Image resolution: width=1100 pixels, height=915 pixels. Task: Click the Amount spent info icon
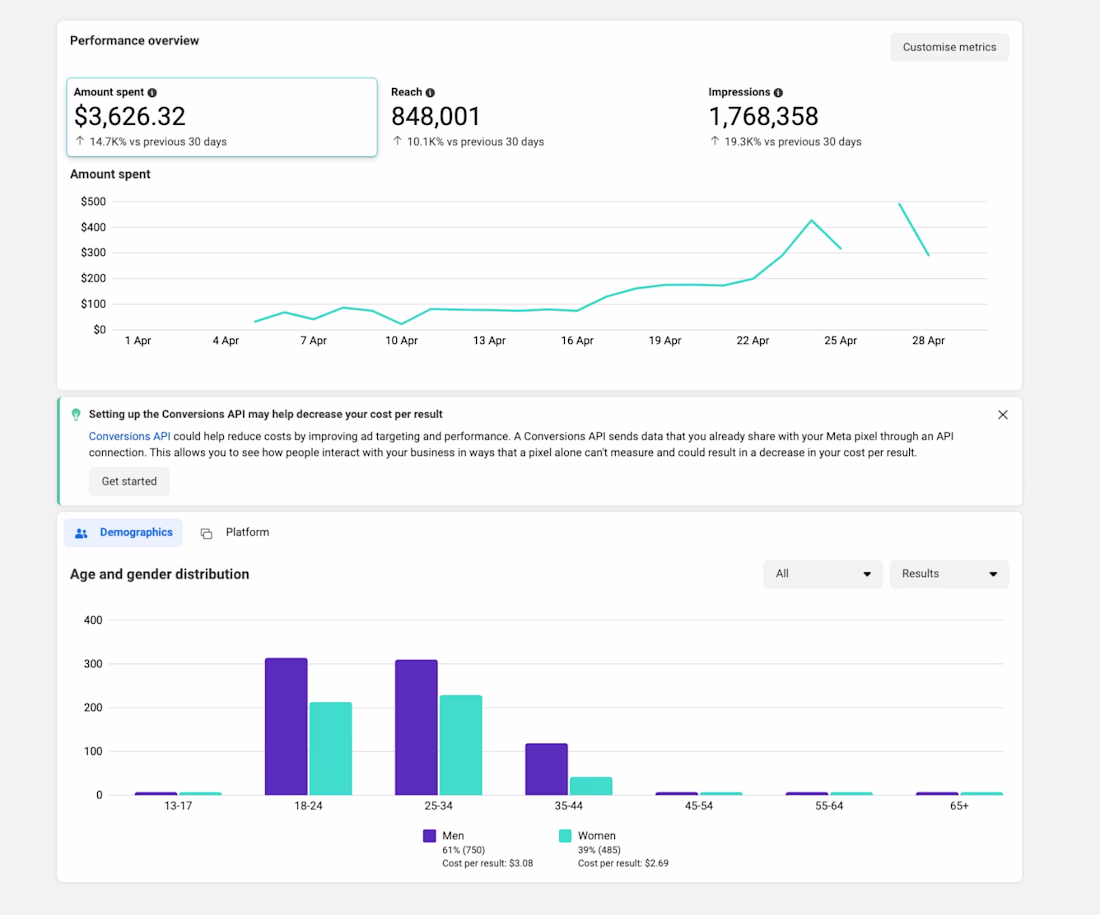click(x=152, y=93)
